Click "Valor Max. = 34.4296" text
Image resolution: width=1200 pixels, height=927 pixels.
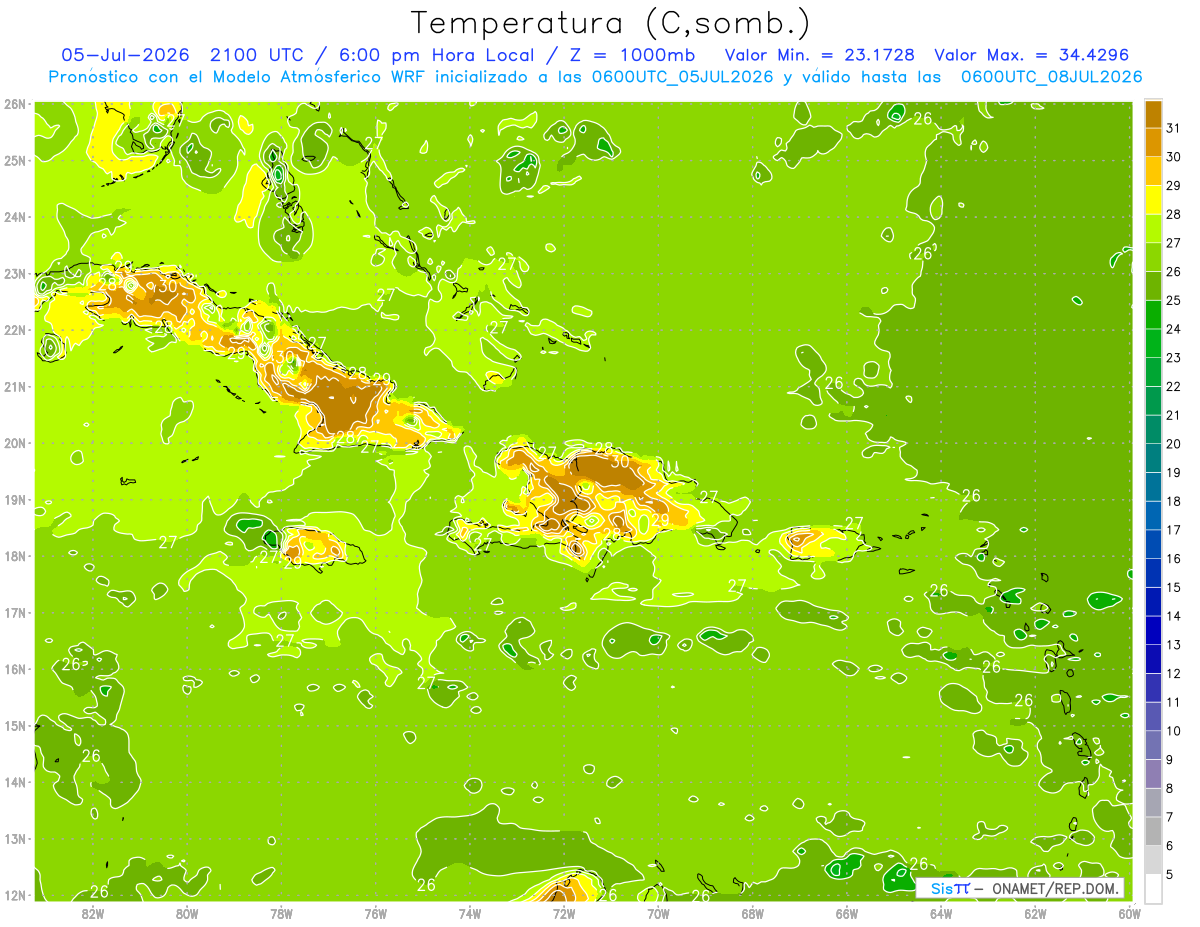(1031, 55)
